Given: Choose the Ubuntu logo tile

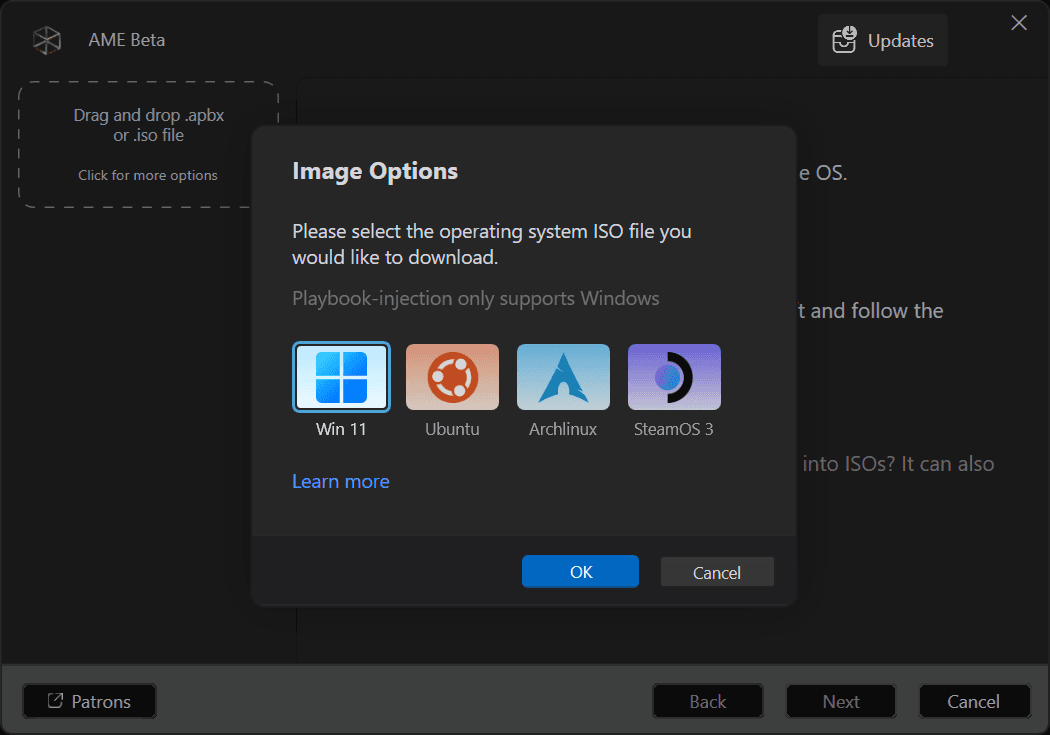Looking at the screenshot, I should [452, 377].
